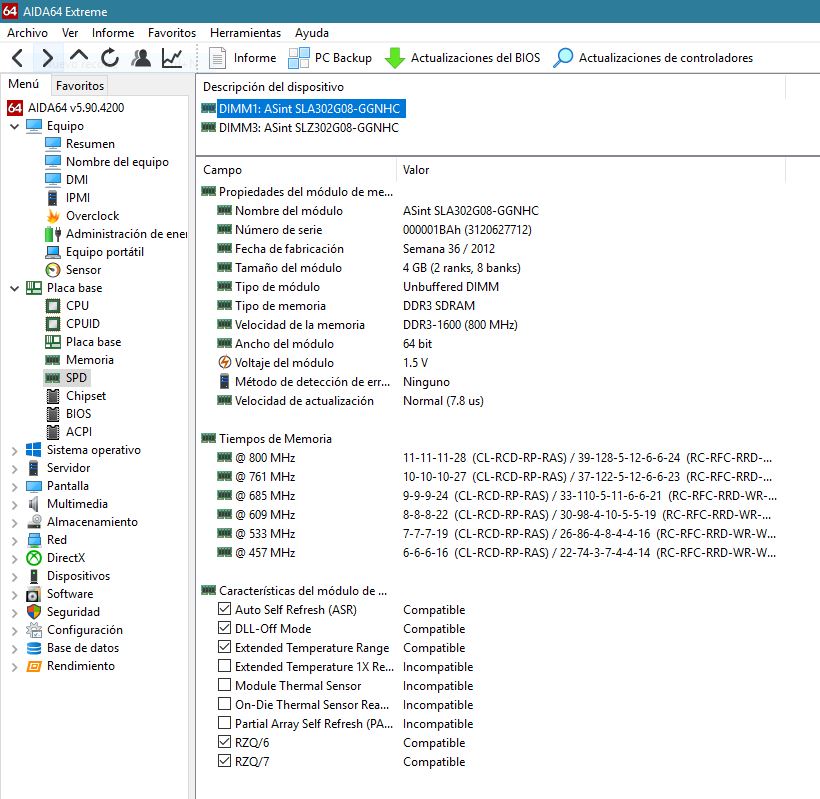The width and height of the screenshot is (820, 799).
Task: Expand the Sistema operativo tree node
Action: pos(14,450)
